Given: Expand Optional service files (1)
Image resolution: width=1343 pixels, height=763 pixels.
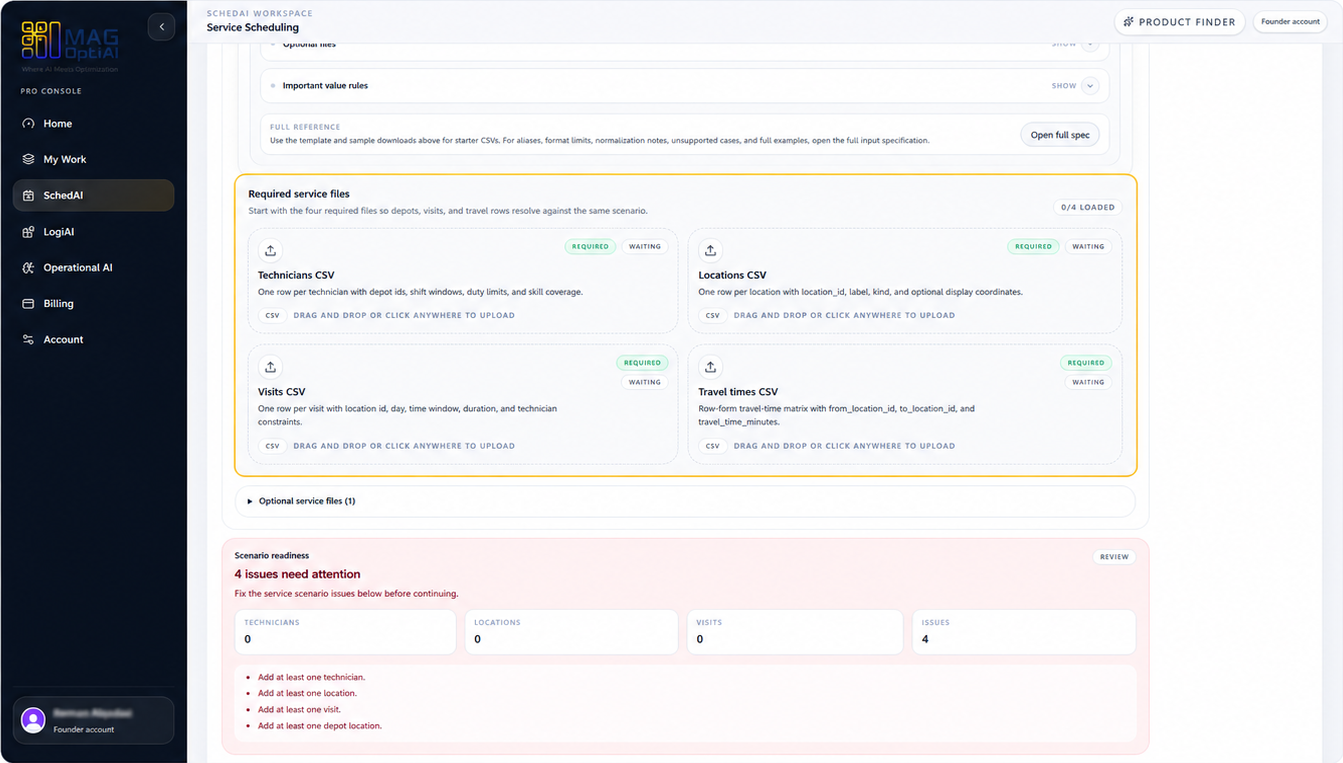Looking at the screenshot, I should click(x=685, y=501).
